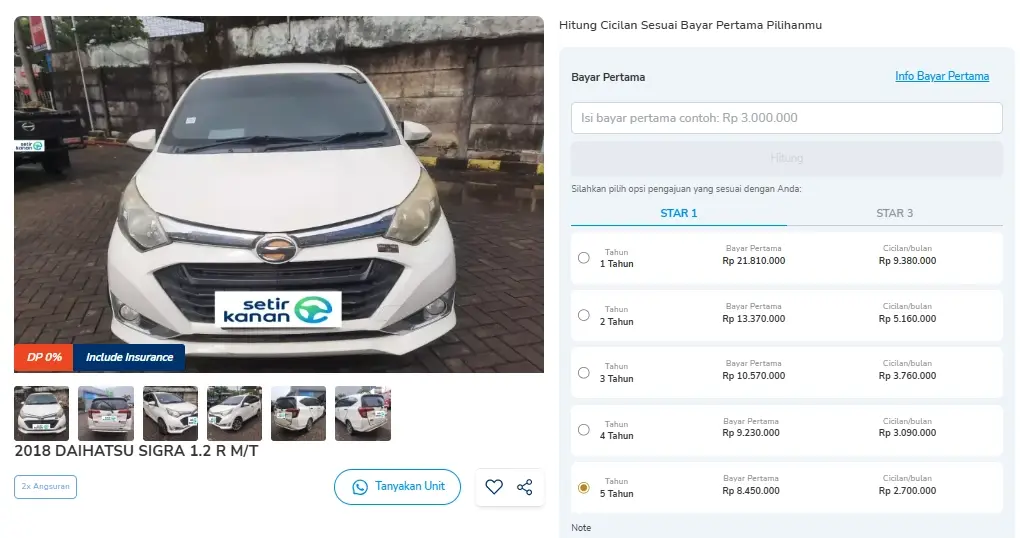Select the 3 Tahun installment option
The image size is (1028, 538).
point(584,373)
